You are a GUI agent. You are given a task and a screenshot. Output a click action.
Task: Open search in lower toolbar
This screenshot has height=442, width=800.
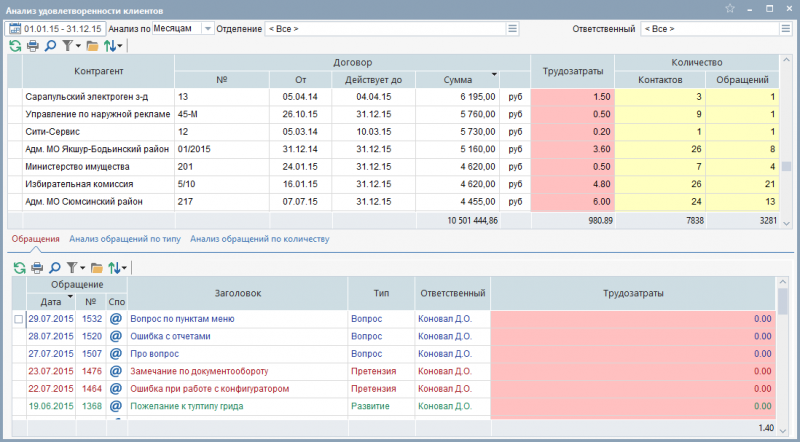tap(55, 267)
